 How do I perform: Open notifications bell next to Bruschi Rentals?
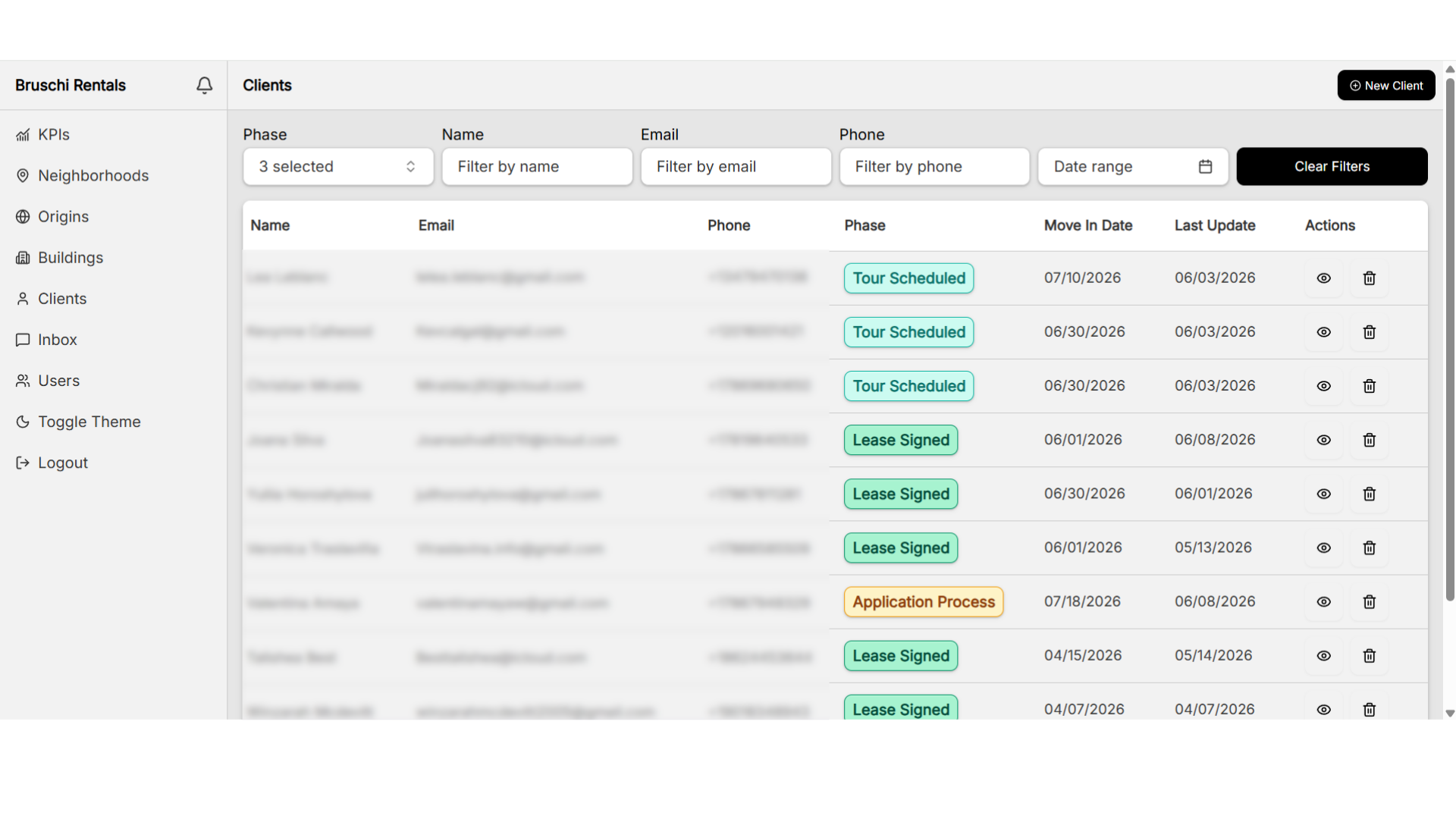point(204,86)
